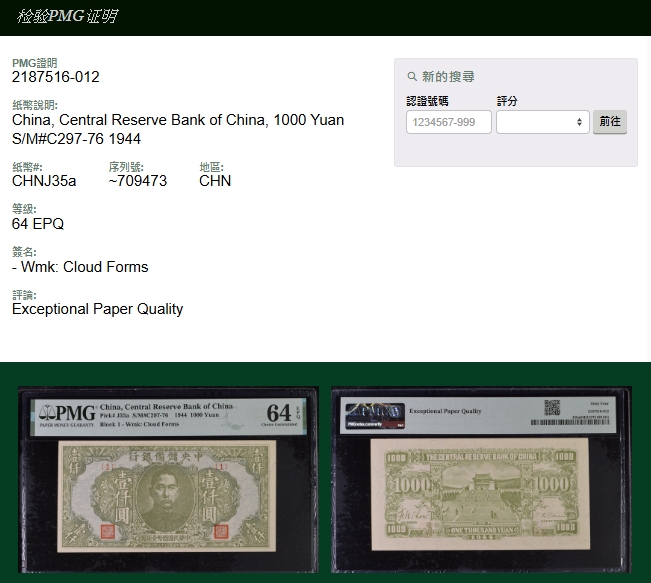Select the China, Central Reserve Bank description text
Viewport: 651px width, 583px height.
[x=178, y=120]
